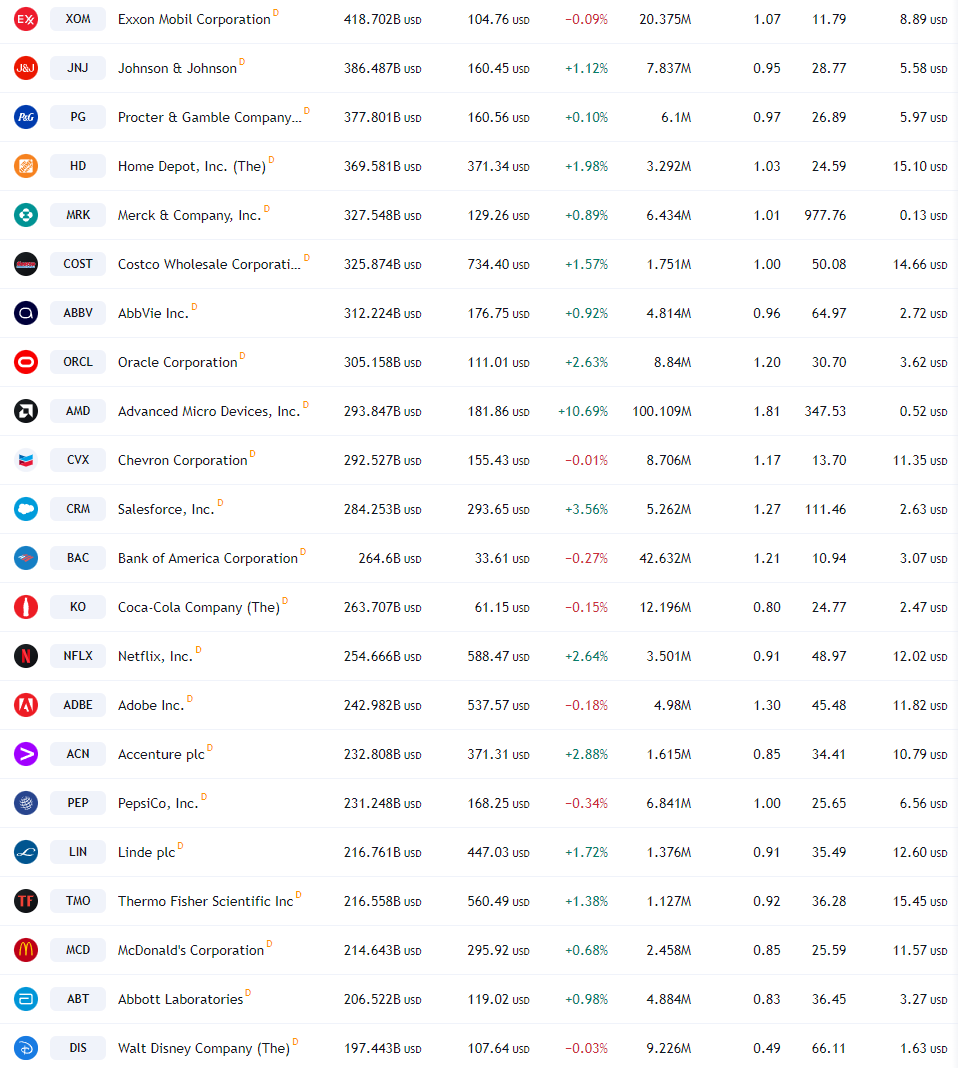Viewport: 966px width, 1068px height.
Task: Click market cap 418.702B USD
Action: 383,20
